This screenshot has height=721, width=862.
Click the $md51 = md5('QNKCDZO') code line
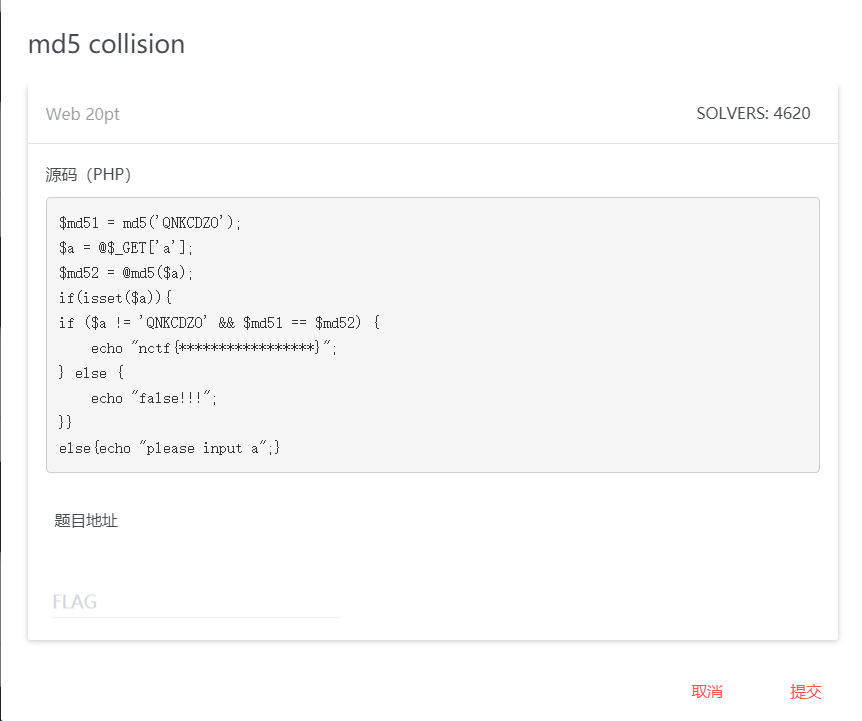[x=150, y=223]
